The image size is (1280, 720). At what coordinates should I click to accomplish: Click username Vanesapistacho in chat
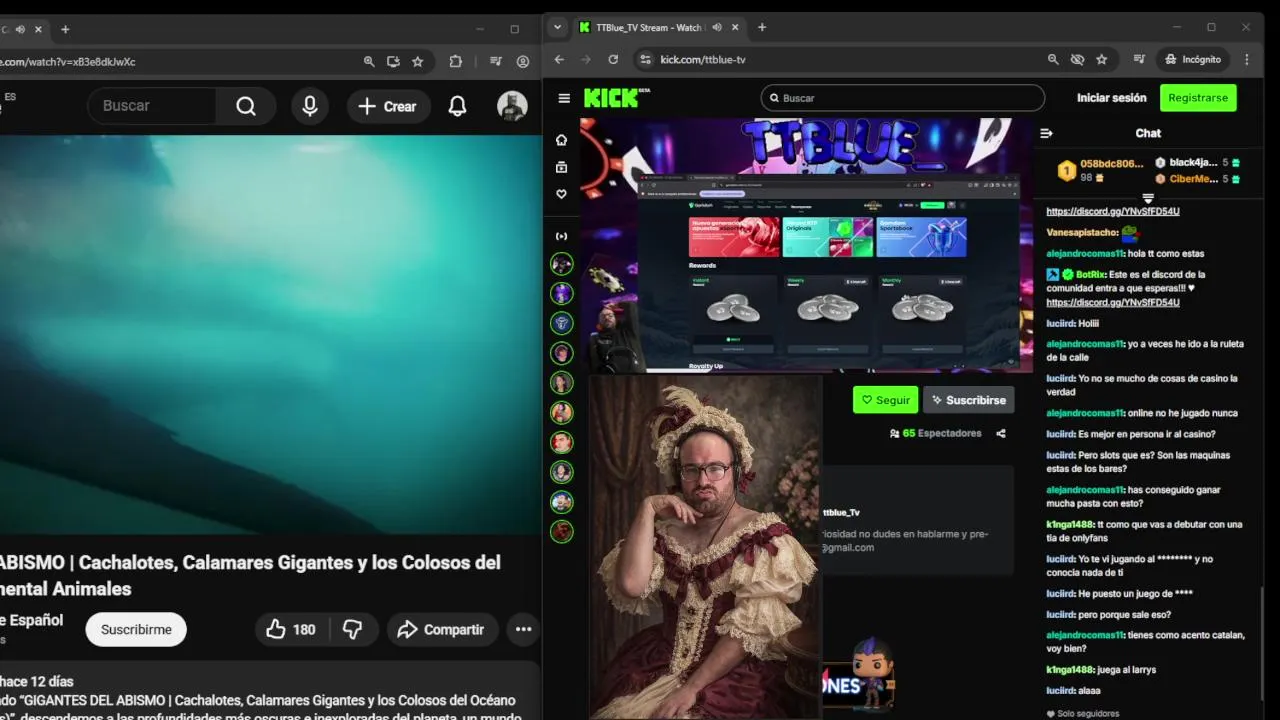(x=1081, y=232)
